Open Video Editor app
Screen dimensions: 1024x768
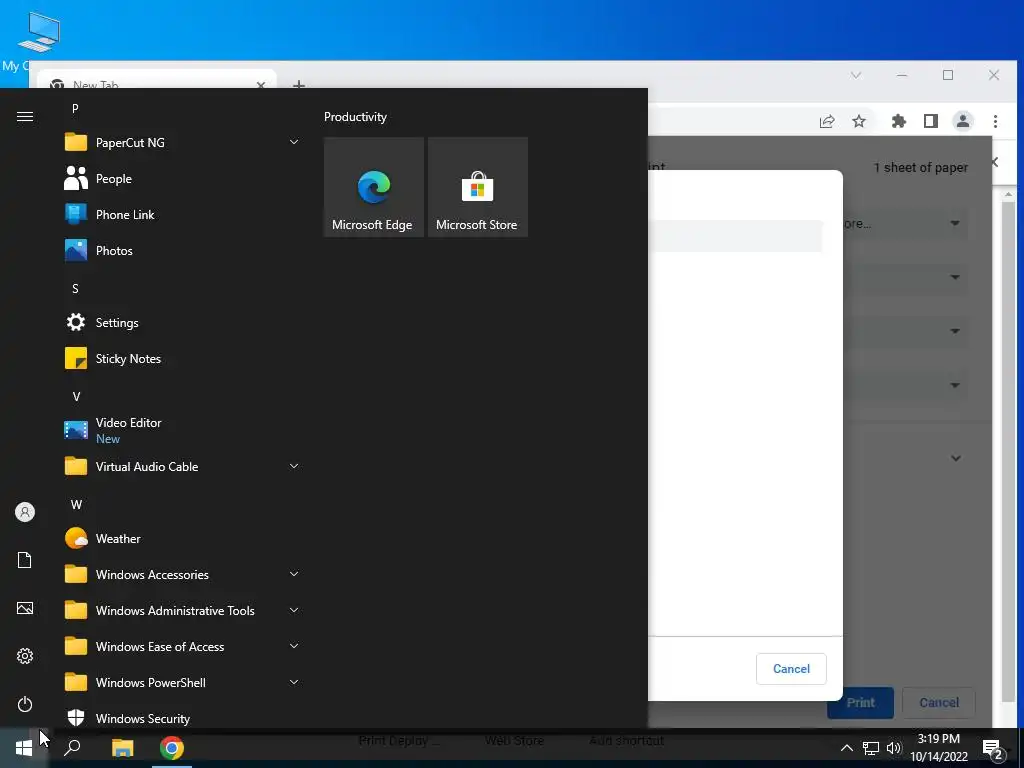182,430
